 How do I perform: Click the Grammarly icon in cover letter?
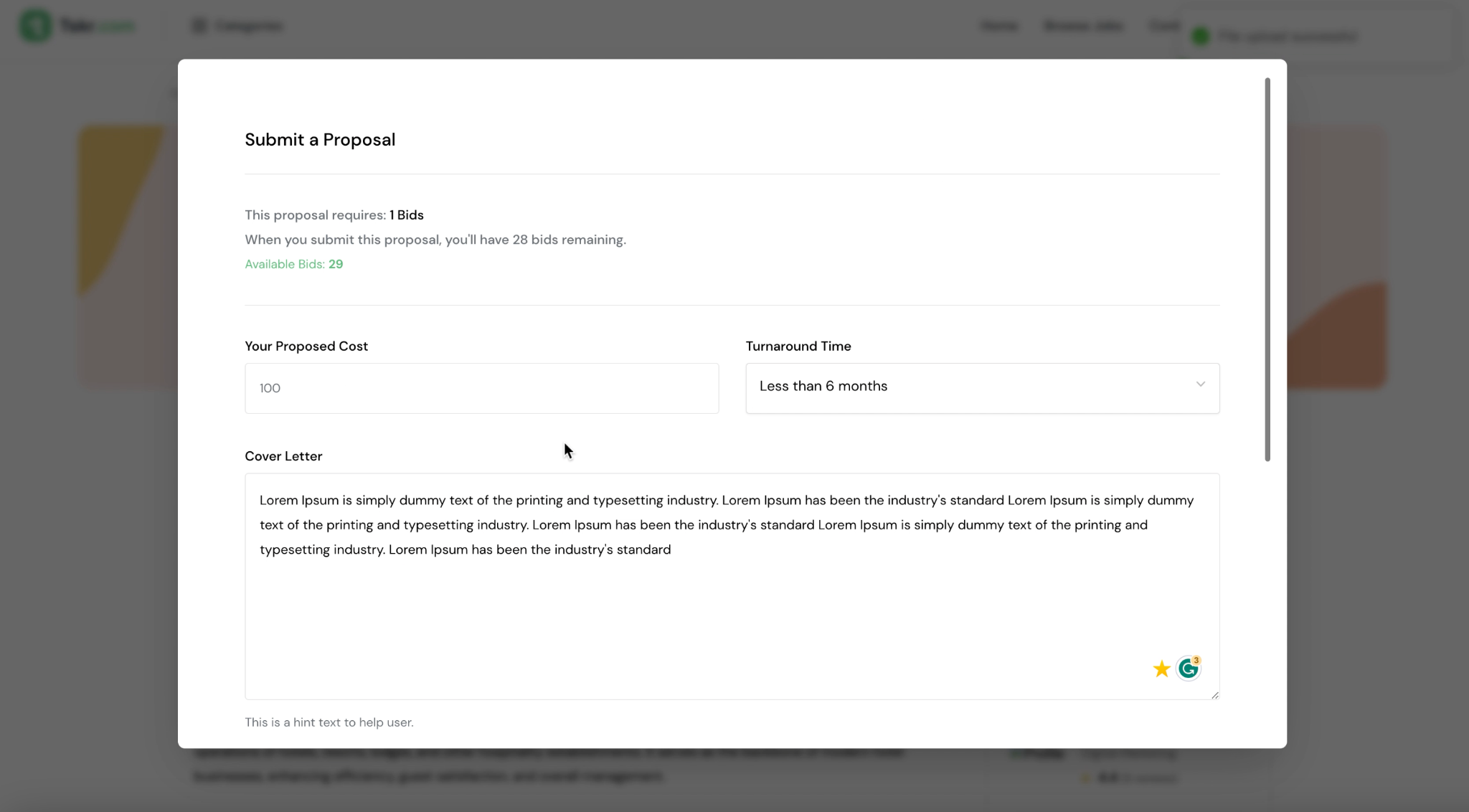1189,668
